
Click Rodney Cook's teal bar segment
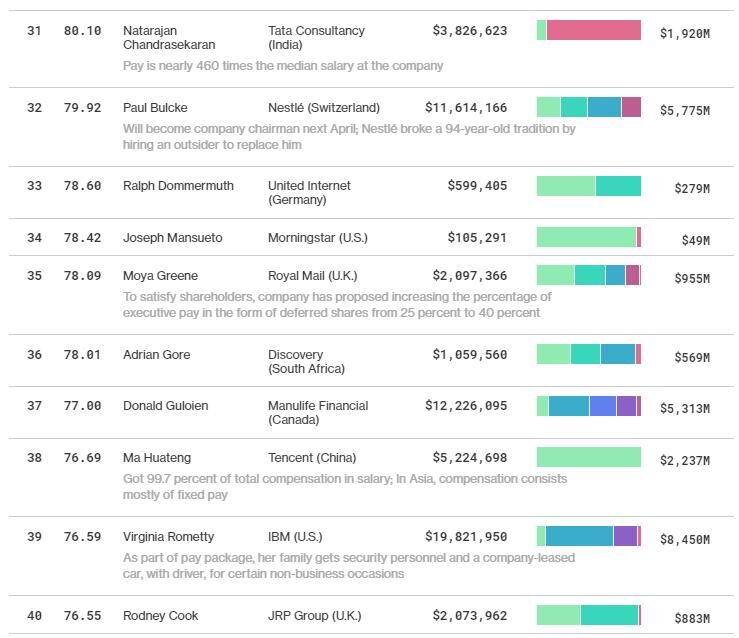point(608,615)
